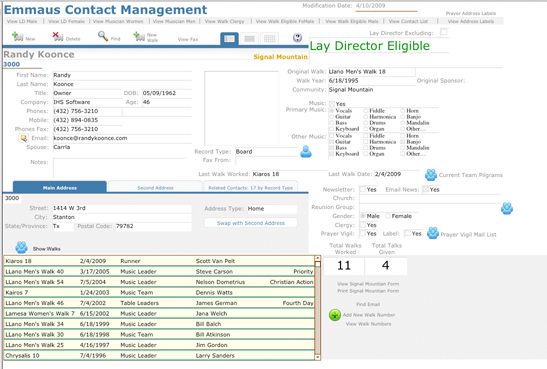Click the Notes text area

point(119,168)
